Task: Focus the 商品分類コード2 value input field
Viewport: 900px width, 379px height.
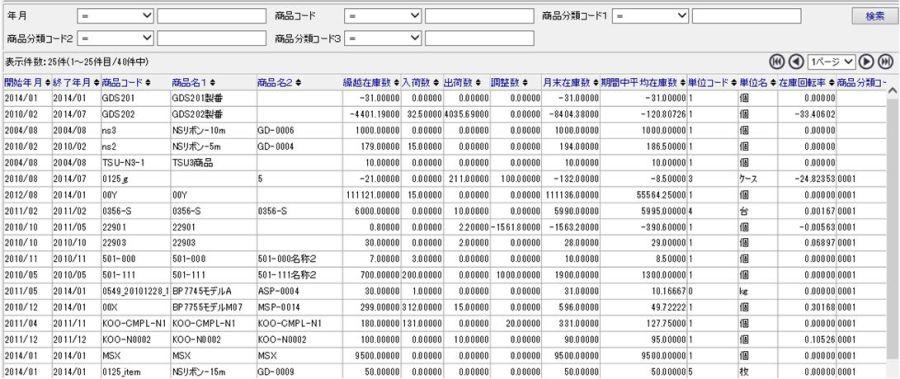Action: [212, 38]
